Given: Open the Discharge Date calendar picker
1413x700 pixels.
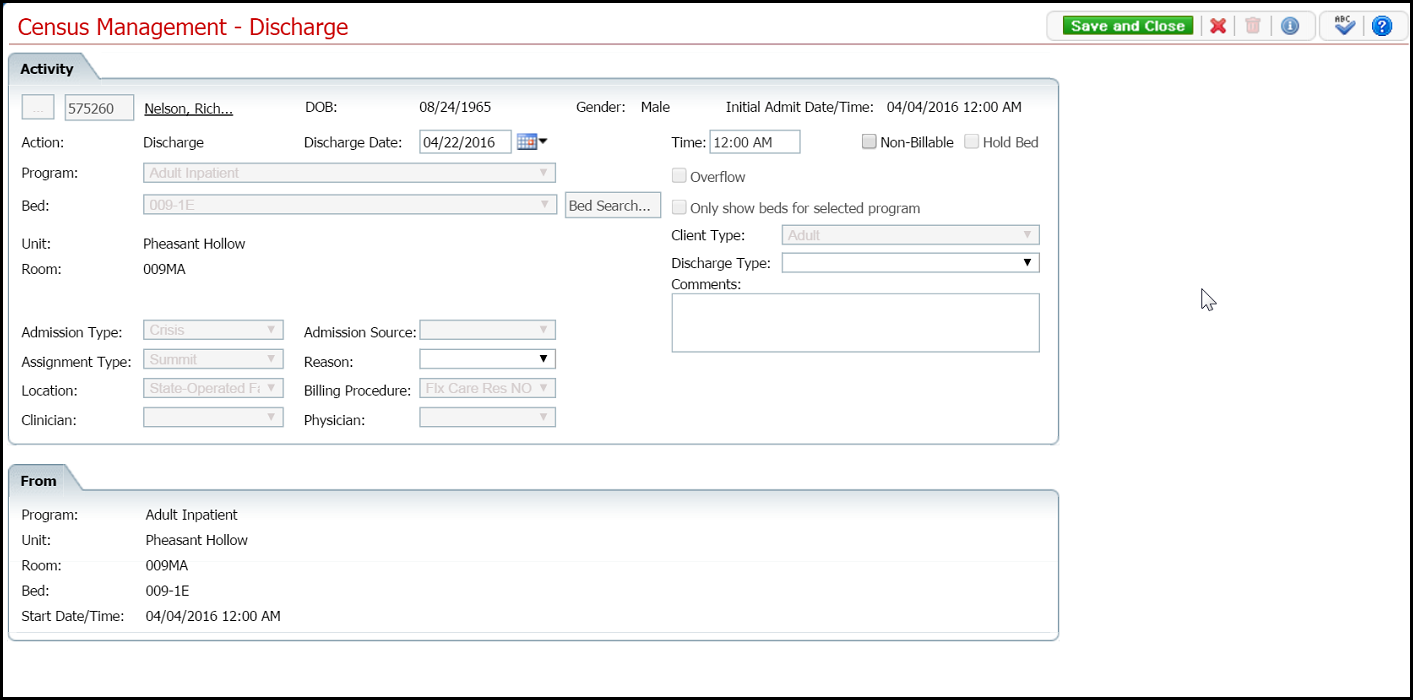Looking at the screenshot, I should click(x=531, y=142).
